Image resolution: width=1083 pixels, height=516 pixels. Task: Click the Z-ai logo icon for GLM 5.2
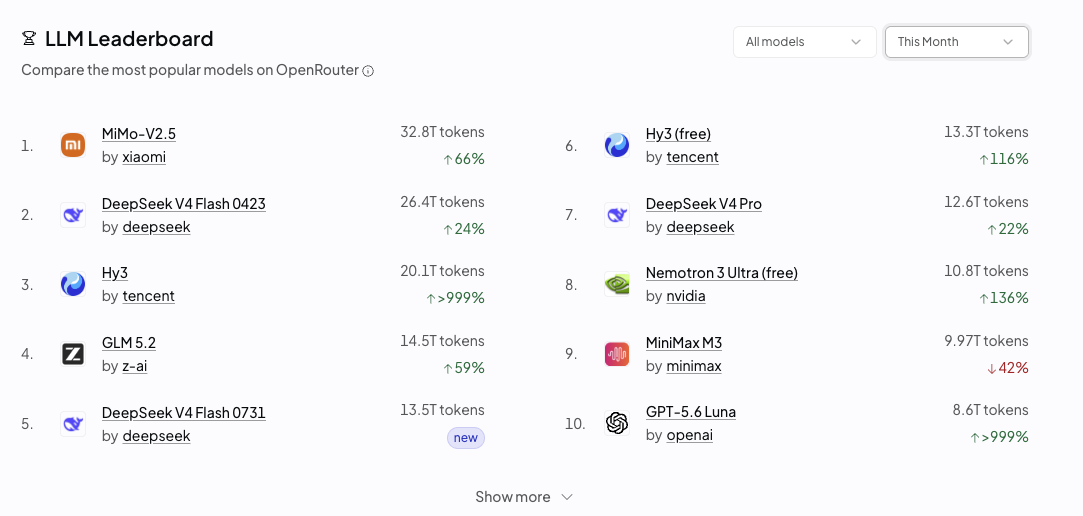tap(73, 354)
